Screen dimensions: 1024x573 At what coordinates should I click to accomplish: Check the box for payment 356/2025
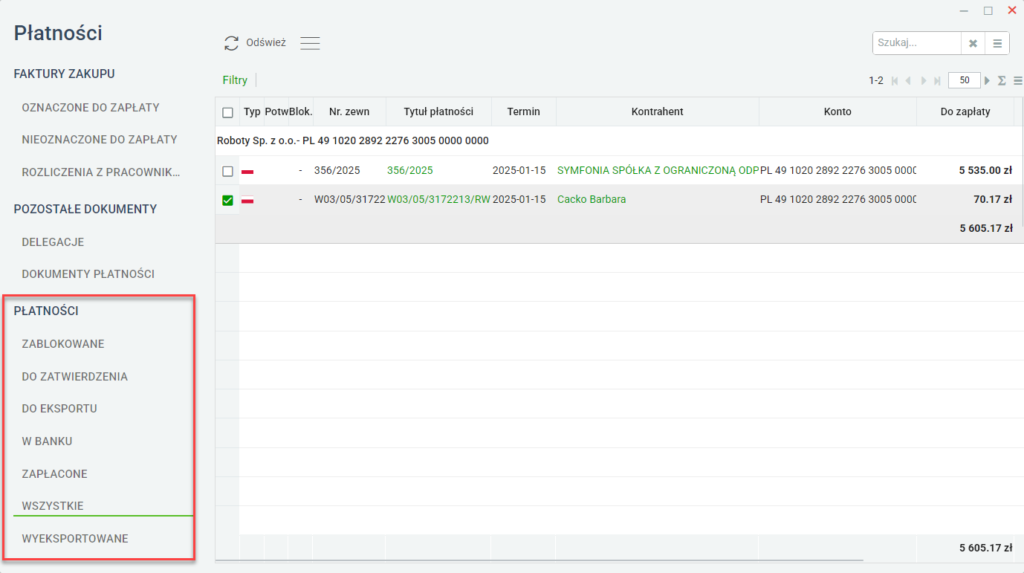pyautogui.click(x=227, y=171)
